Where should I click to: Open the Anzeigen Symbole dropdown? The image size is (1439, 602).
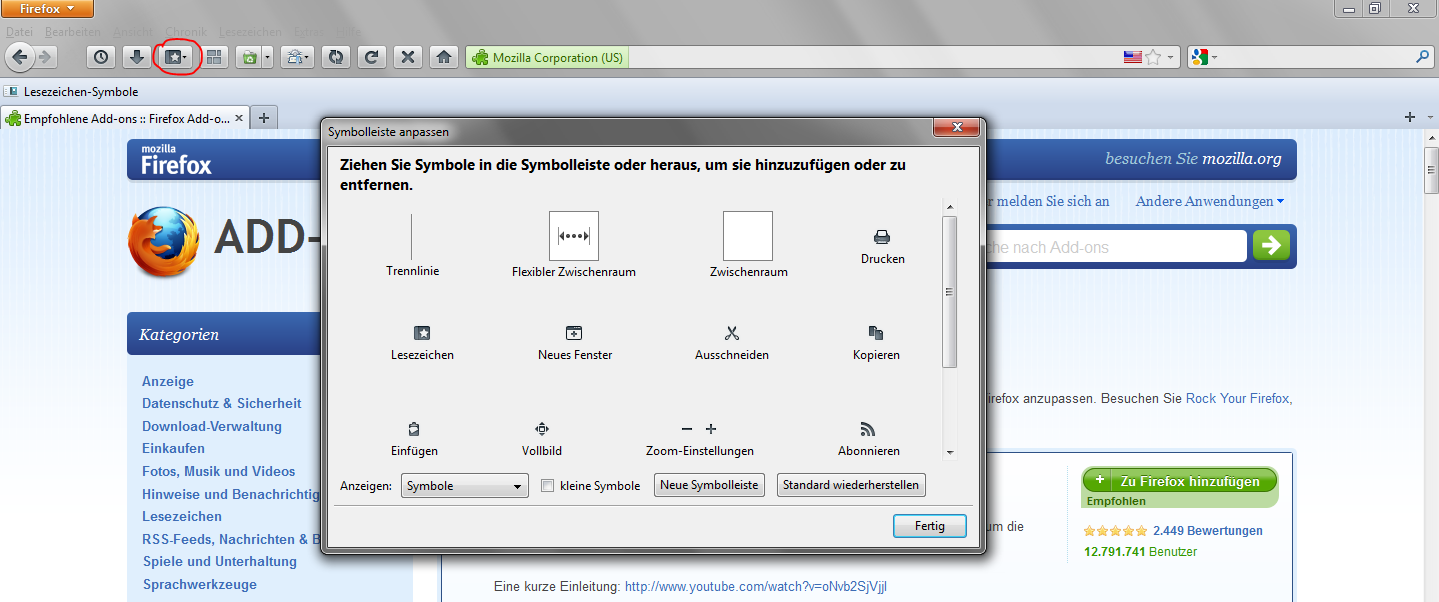pyautogui.click(x=465, y=486)
